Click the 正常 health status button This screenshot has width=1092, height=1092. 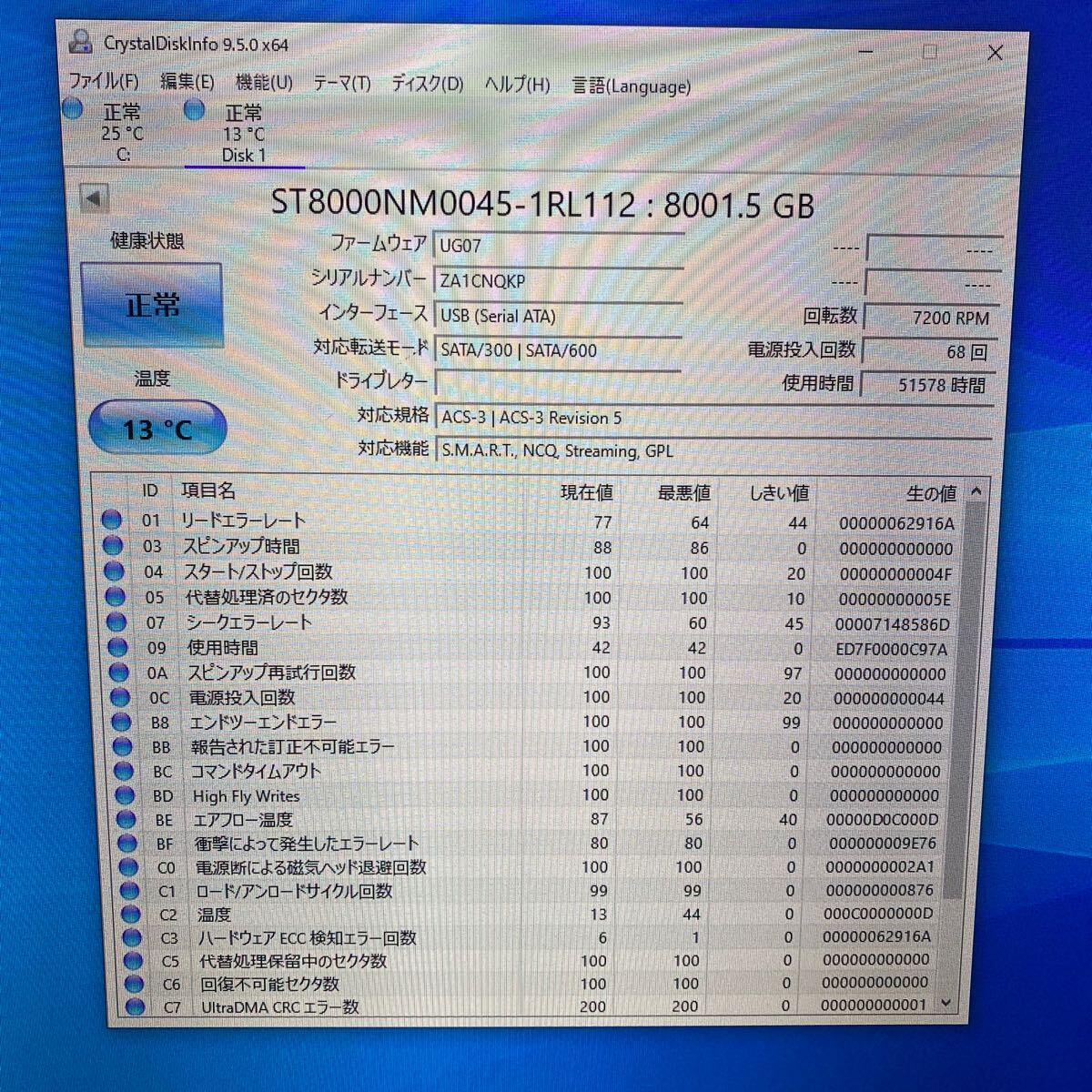click(152, 305)
